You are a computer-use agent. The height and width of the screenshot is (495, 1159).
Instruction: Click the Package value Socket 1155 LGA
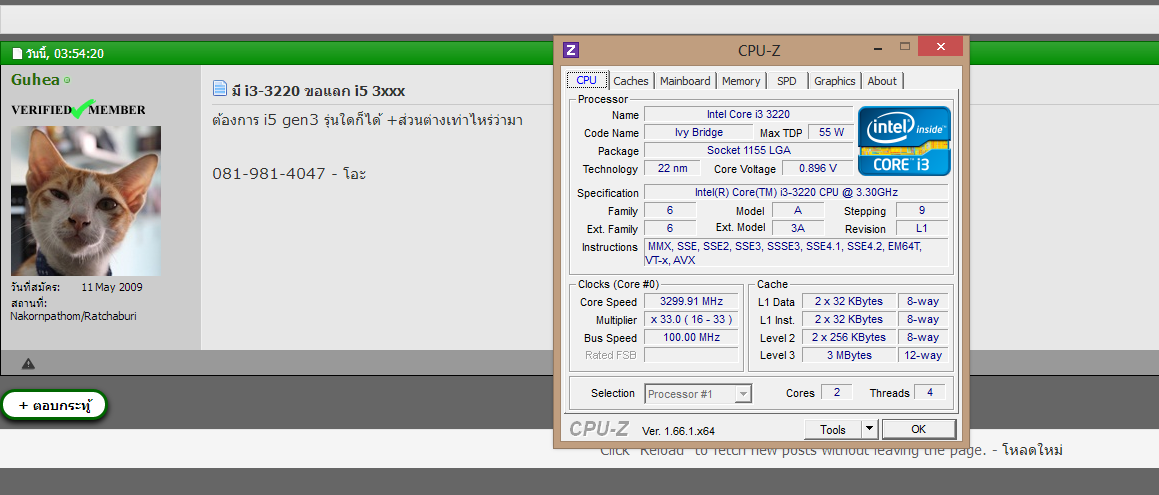click(749, 150)
